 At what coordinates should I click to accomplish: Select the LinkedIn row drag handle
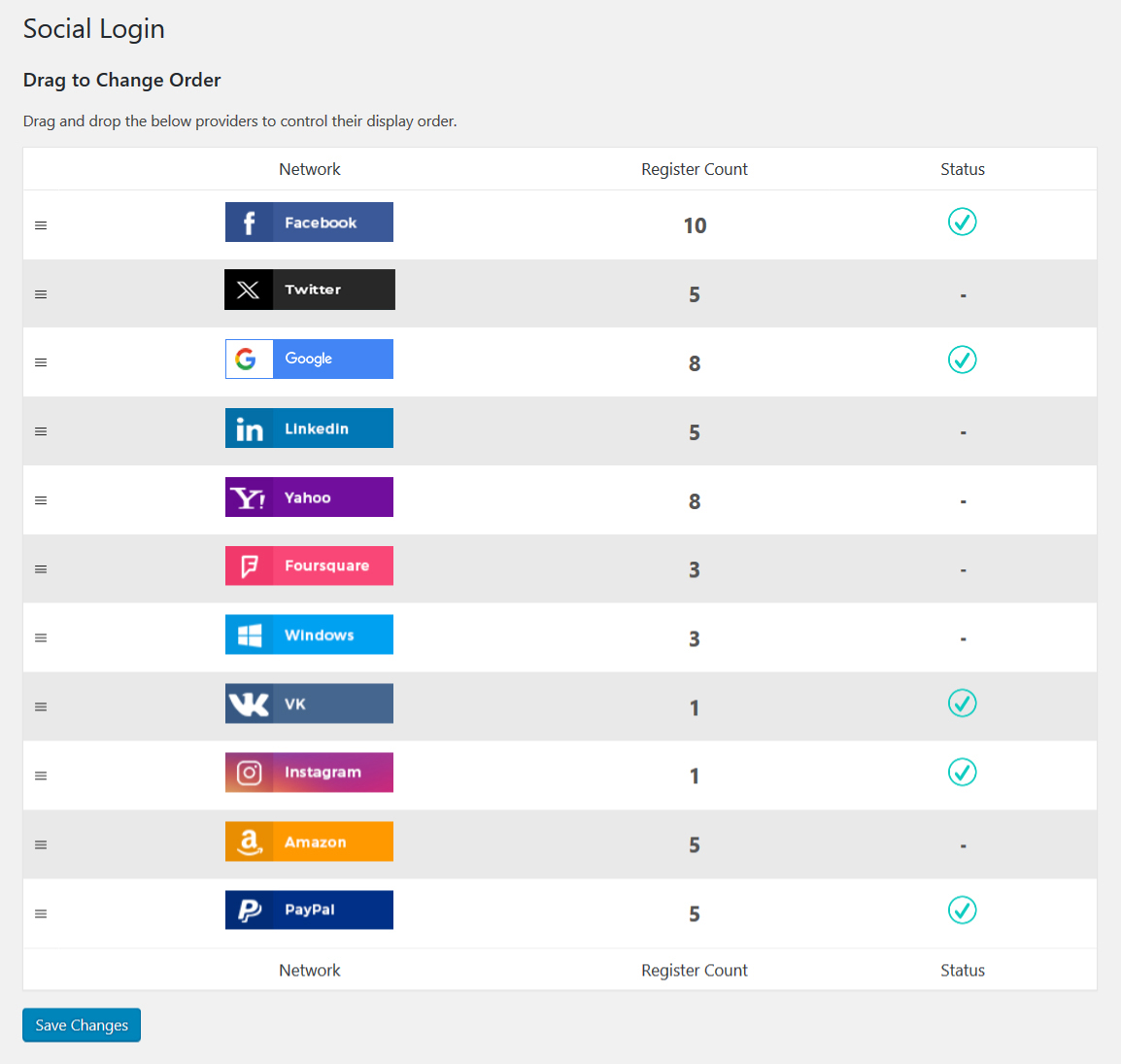[41, 431]
